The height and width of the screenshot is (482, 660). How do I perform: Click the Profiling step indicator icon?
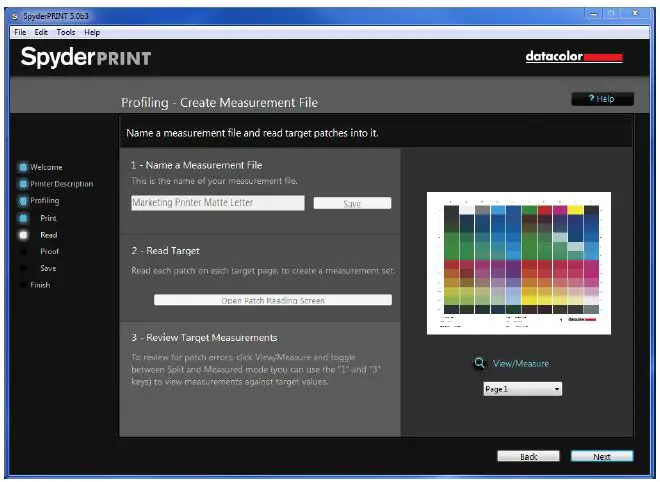[23, 201]
